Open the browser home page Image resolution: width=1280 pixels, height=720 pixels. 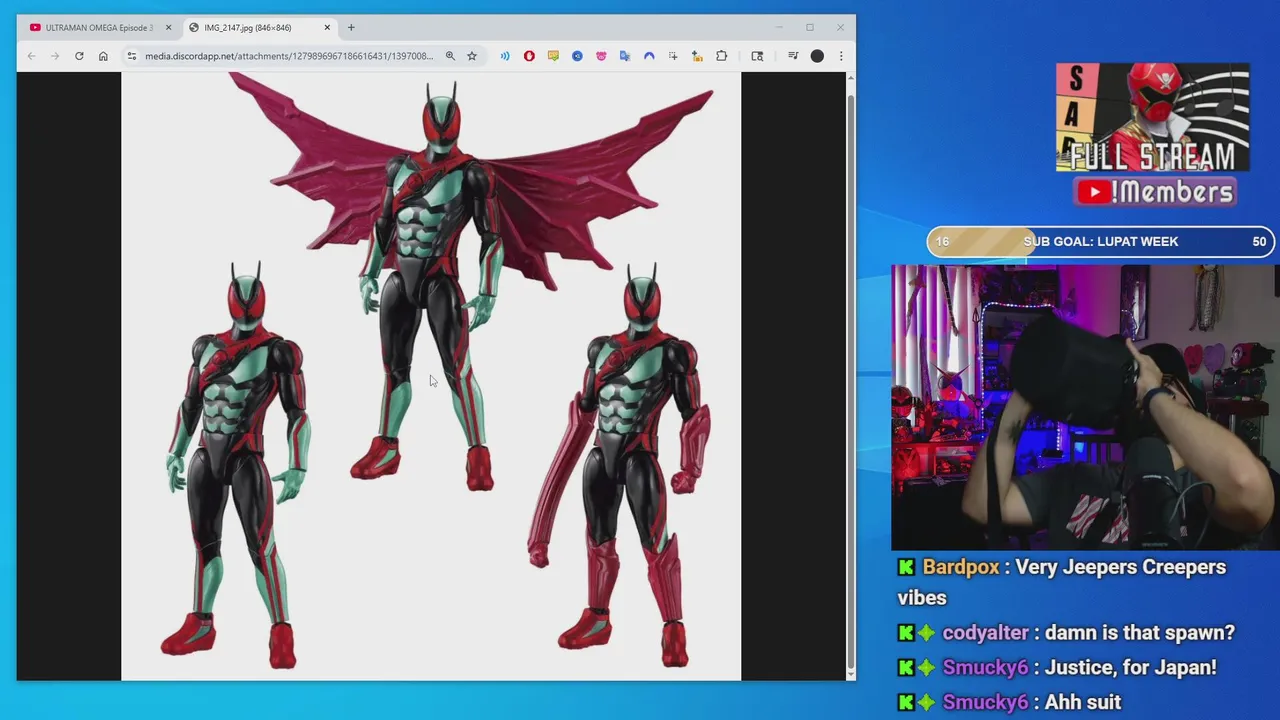[103, 56]
